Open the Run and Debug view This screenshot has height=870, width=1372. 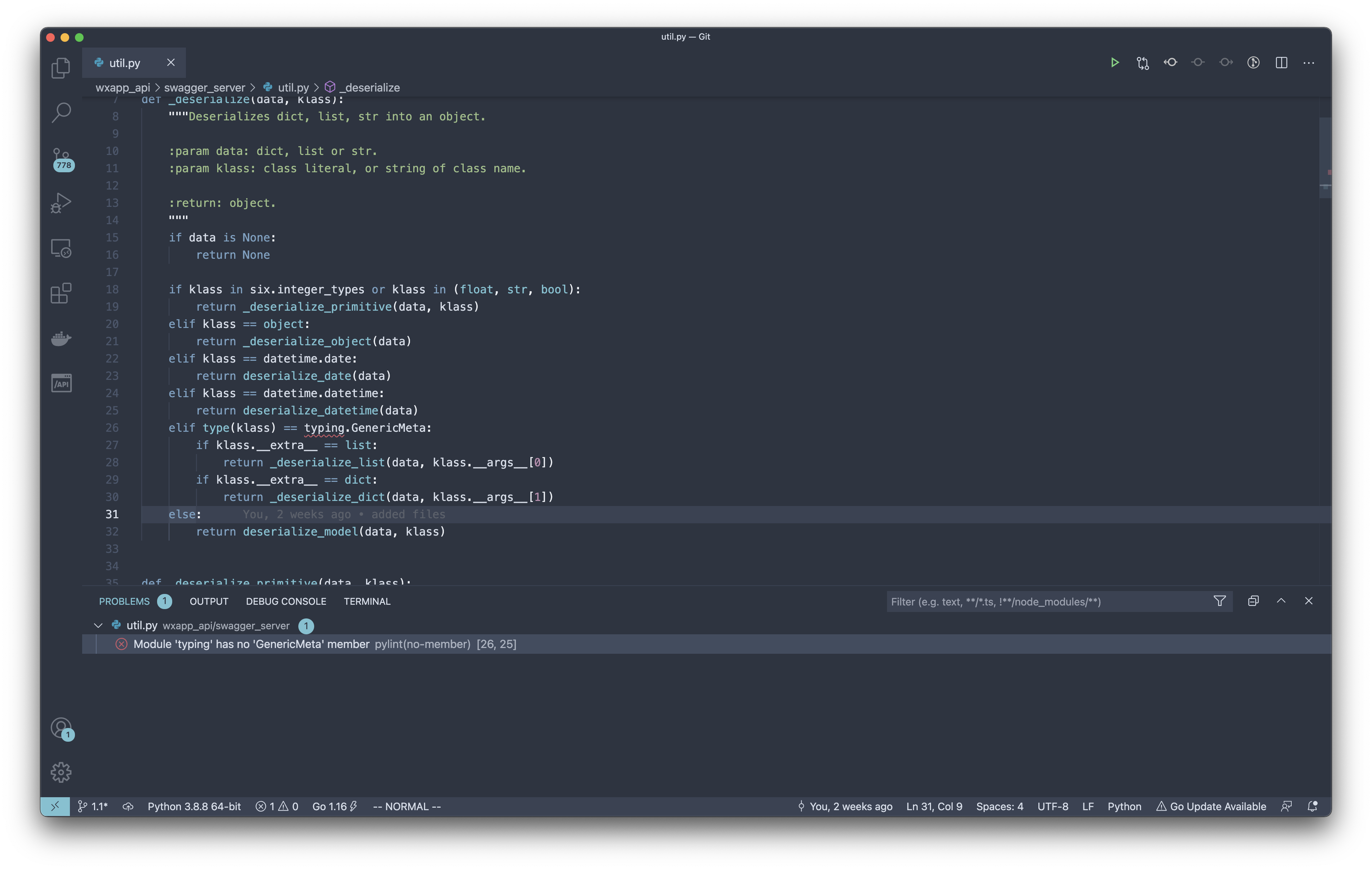coord(61,203)
